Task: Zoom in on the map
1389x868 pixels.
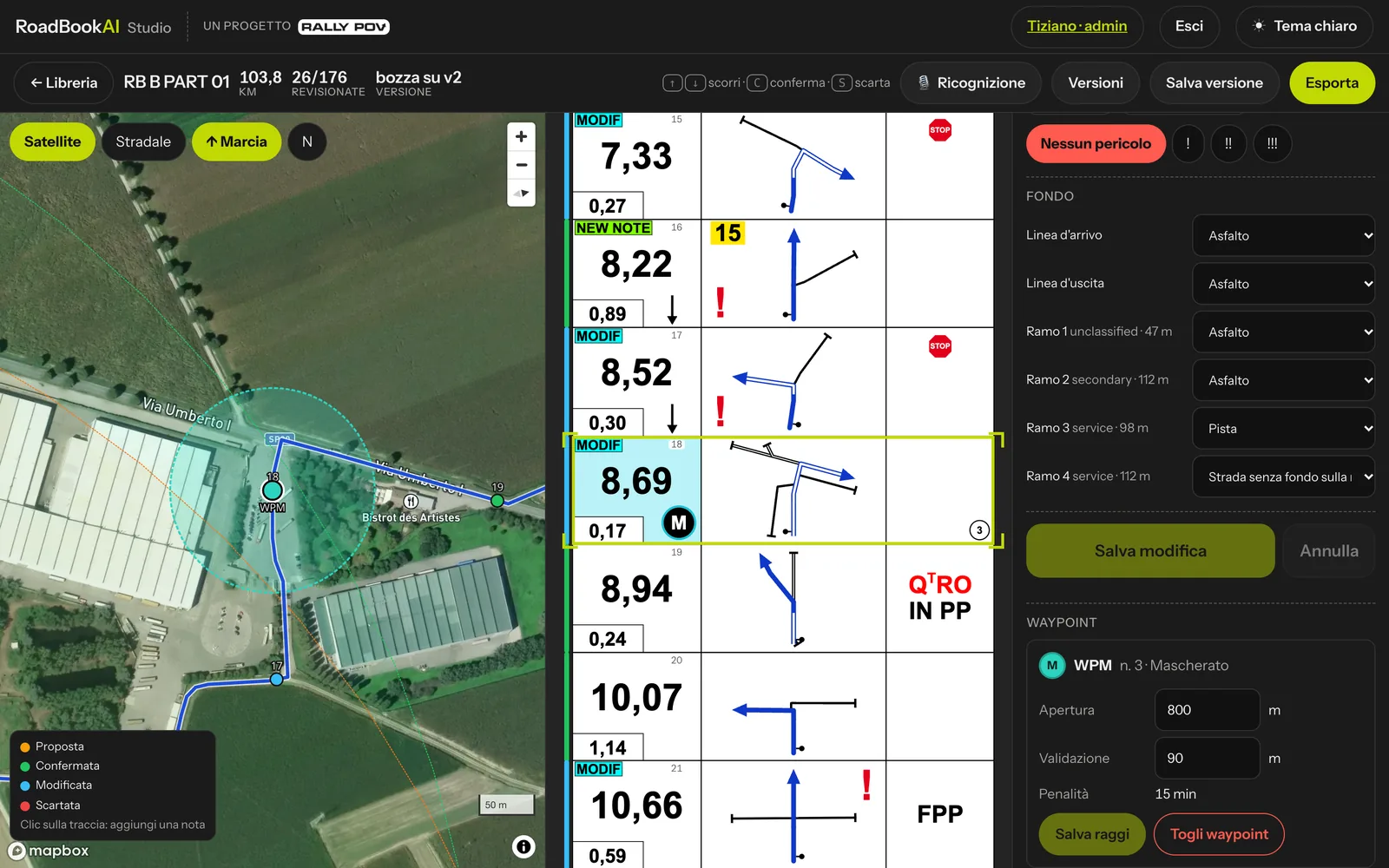Action: pos(521,136)
